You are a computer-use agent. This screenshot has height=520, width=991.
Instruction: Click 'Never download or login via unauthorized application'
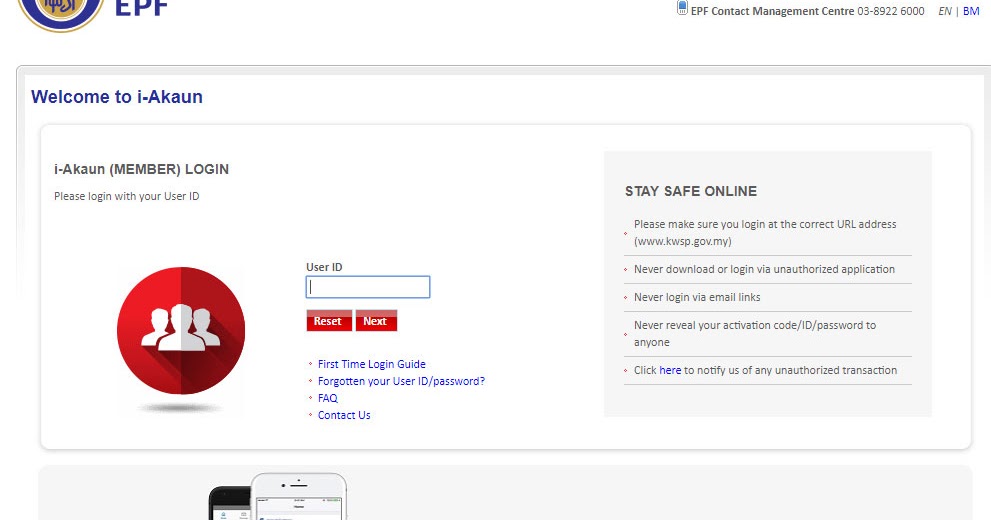(764, 269)
